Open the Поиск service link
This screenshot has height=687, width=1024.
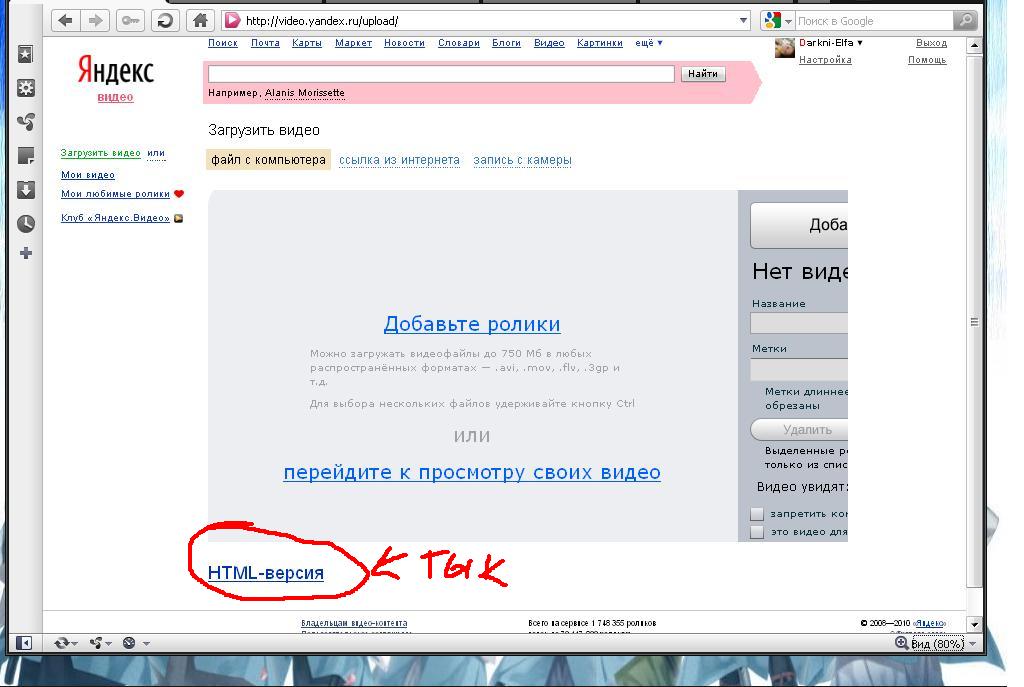tap(223, 43)
